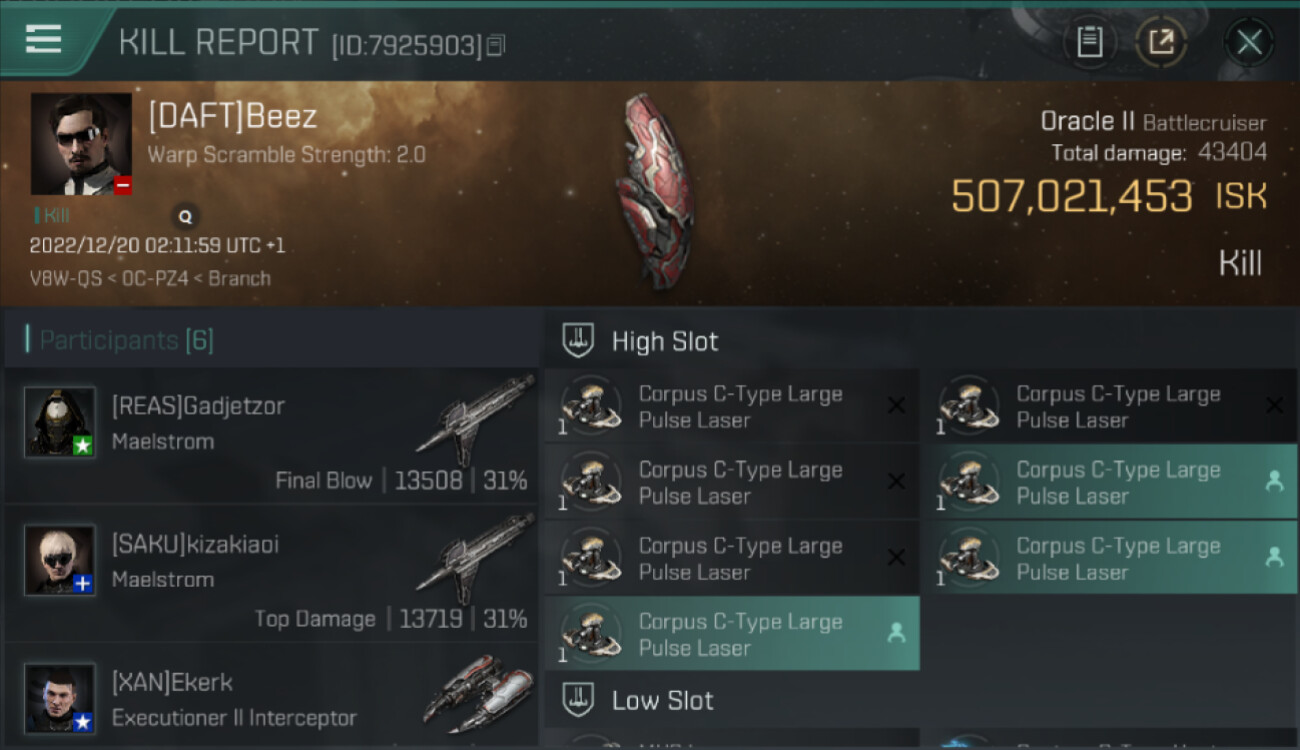
Task: Click the person icon on the last right-column laser
Action: (x=1274, y=557)
